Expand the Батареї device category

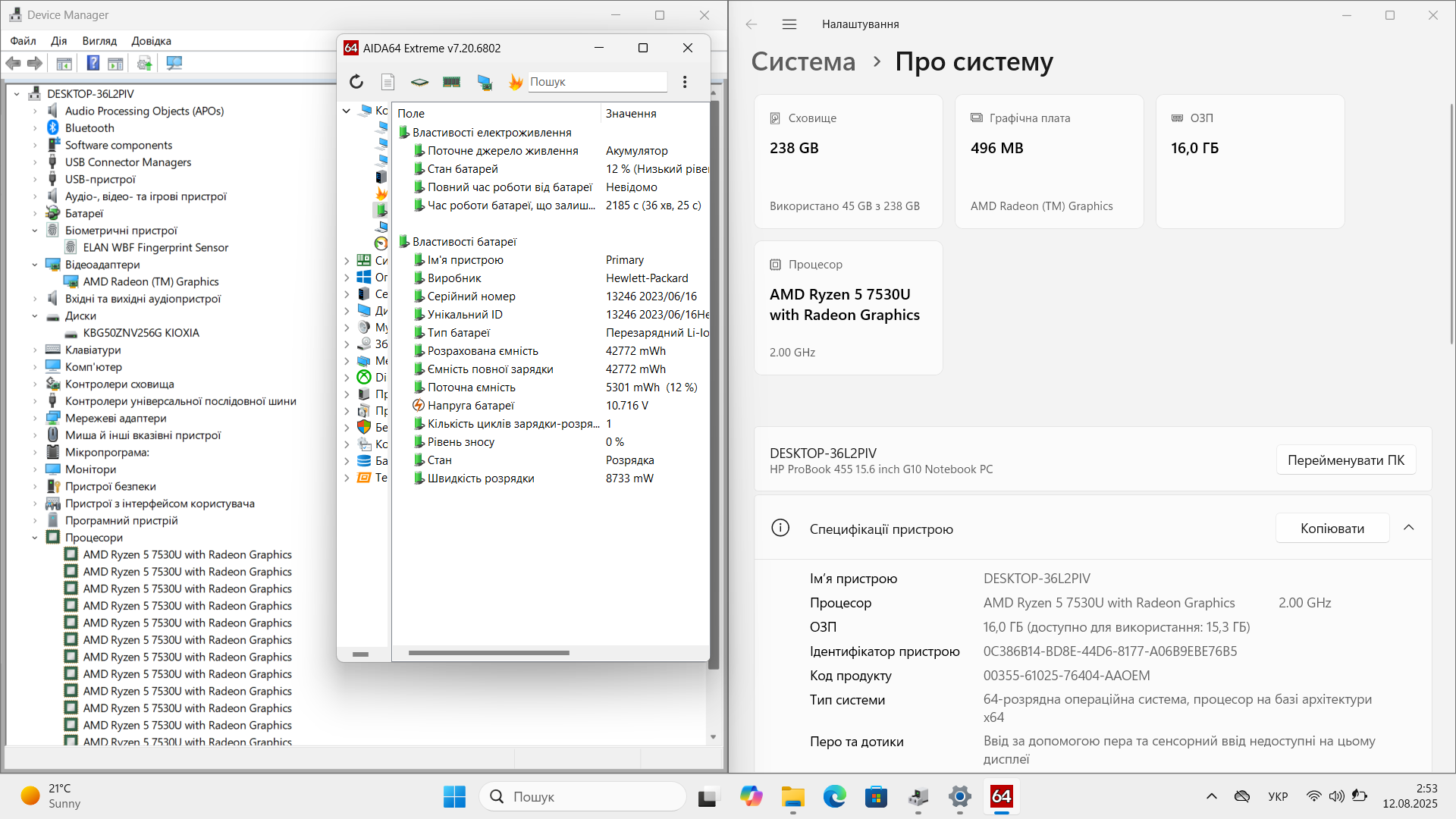pos(35,214)
